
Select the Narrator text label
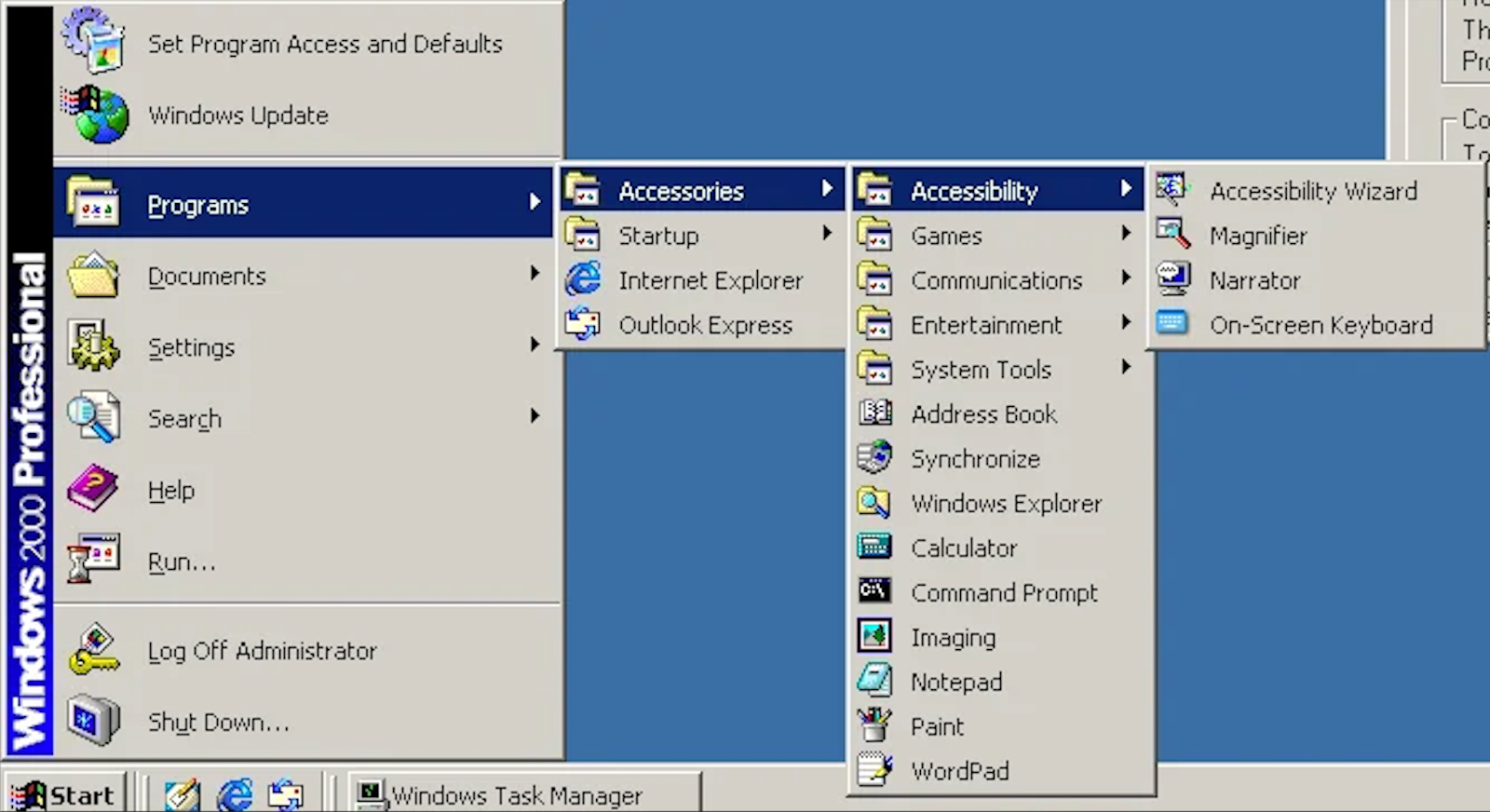point(1254,280)
